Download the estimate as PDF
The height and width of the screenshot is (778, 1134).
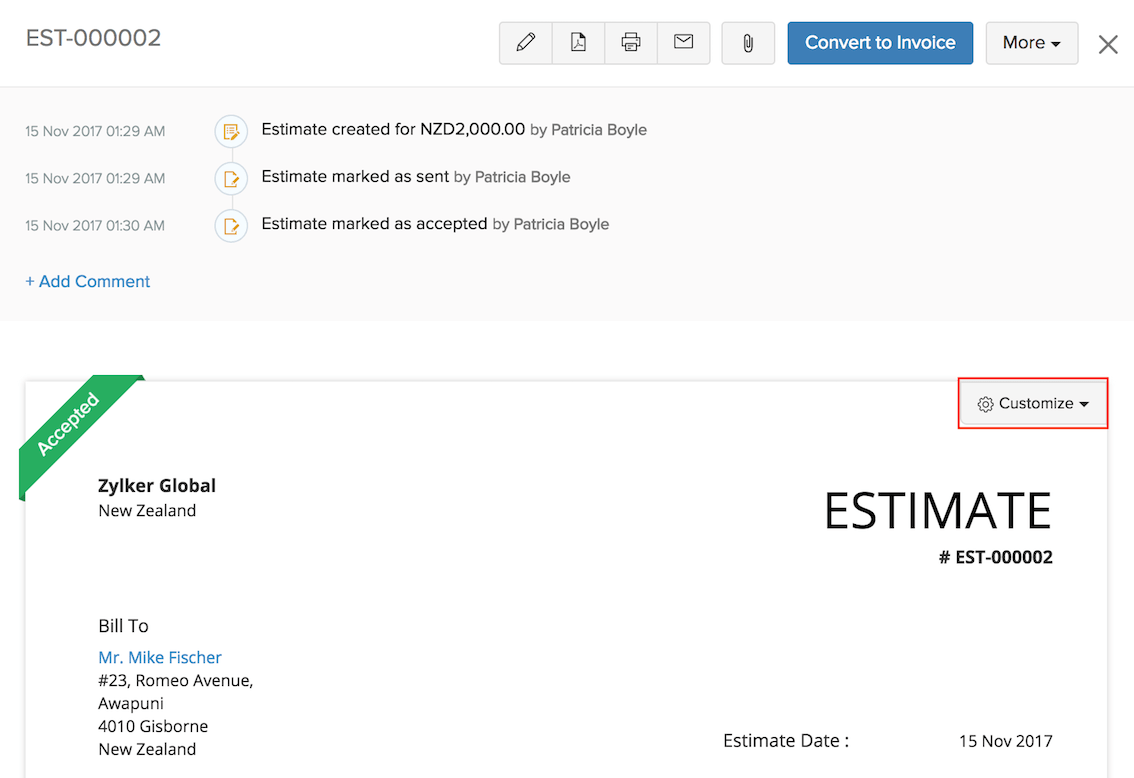point(578,43)
